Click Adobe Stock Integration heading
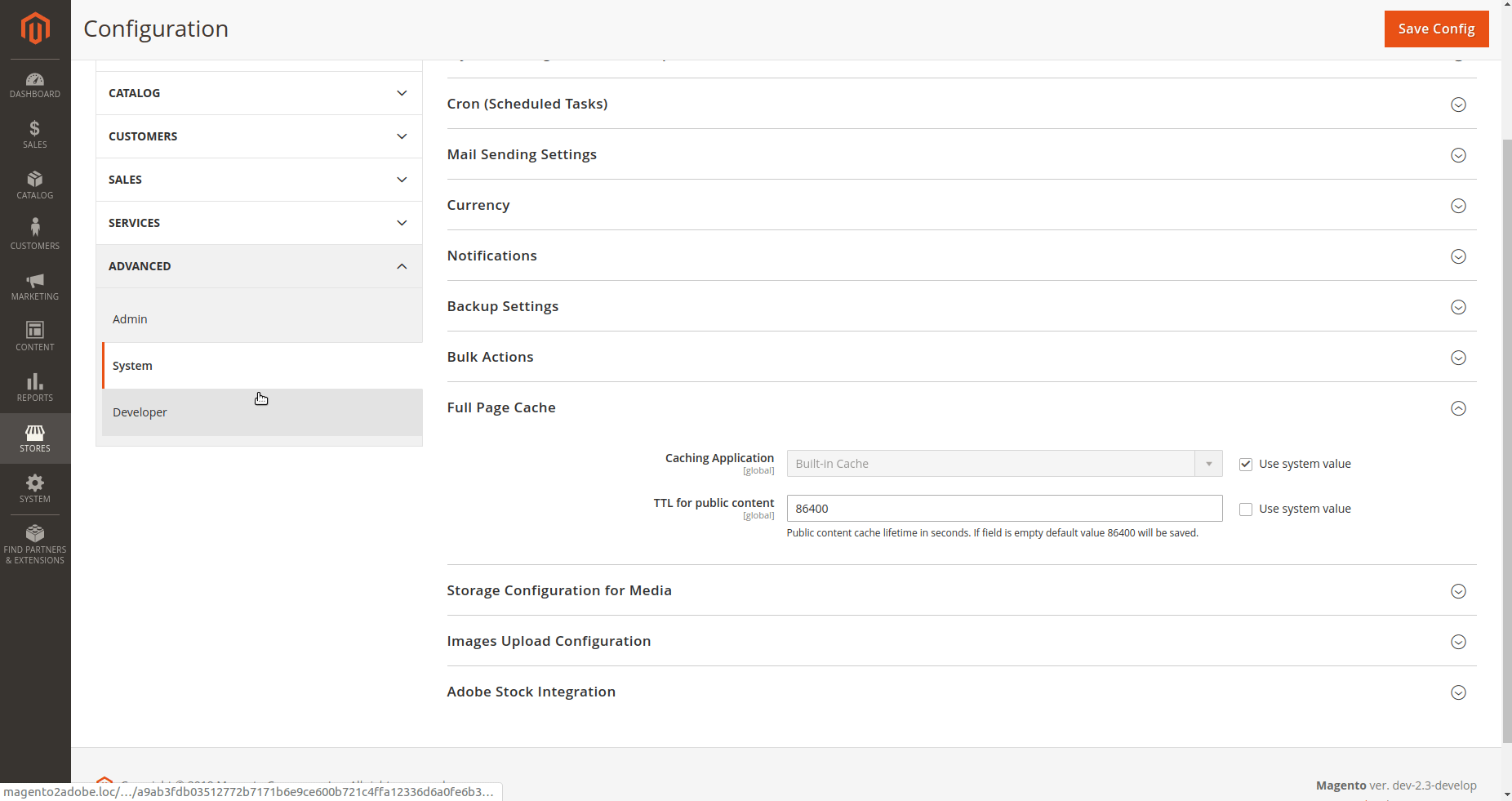Screen dimensions: 1512x801 click(x=531, y=692)
